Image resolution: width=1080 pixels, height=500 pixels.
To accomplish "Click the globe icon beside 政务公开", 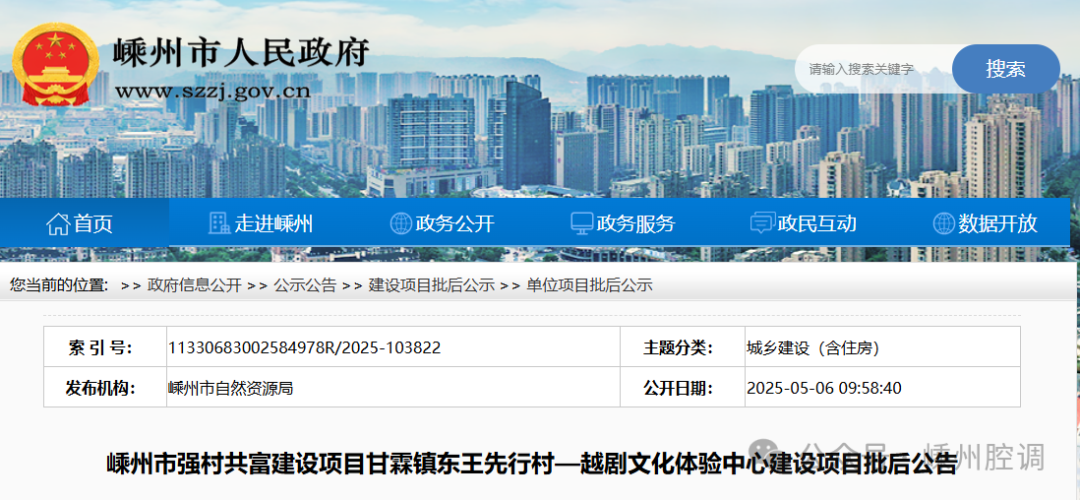I will [x=400, y=224].
